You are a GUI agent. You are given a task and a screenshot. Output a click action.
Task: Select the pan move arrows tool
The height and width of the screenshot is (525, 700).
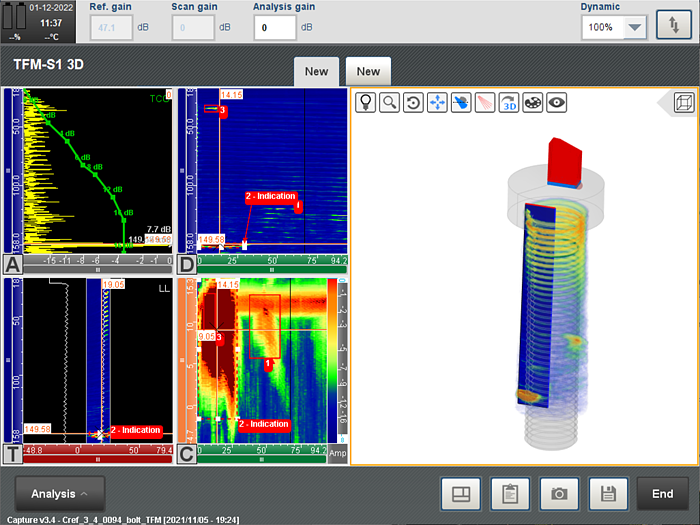pos(437,102)
